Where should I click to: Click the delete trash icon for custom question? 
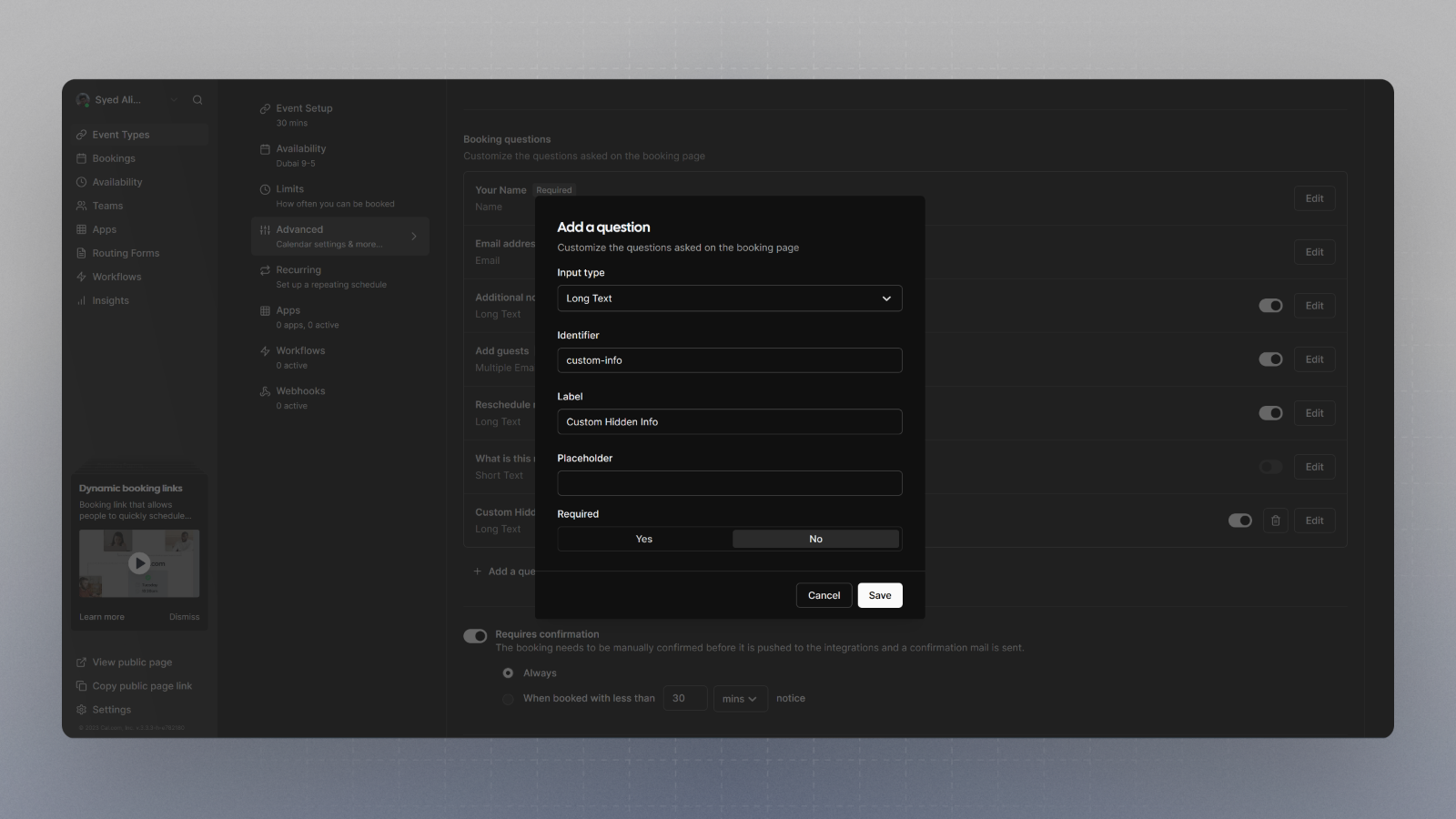(1275, 521)
